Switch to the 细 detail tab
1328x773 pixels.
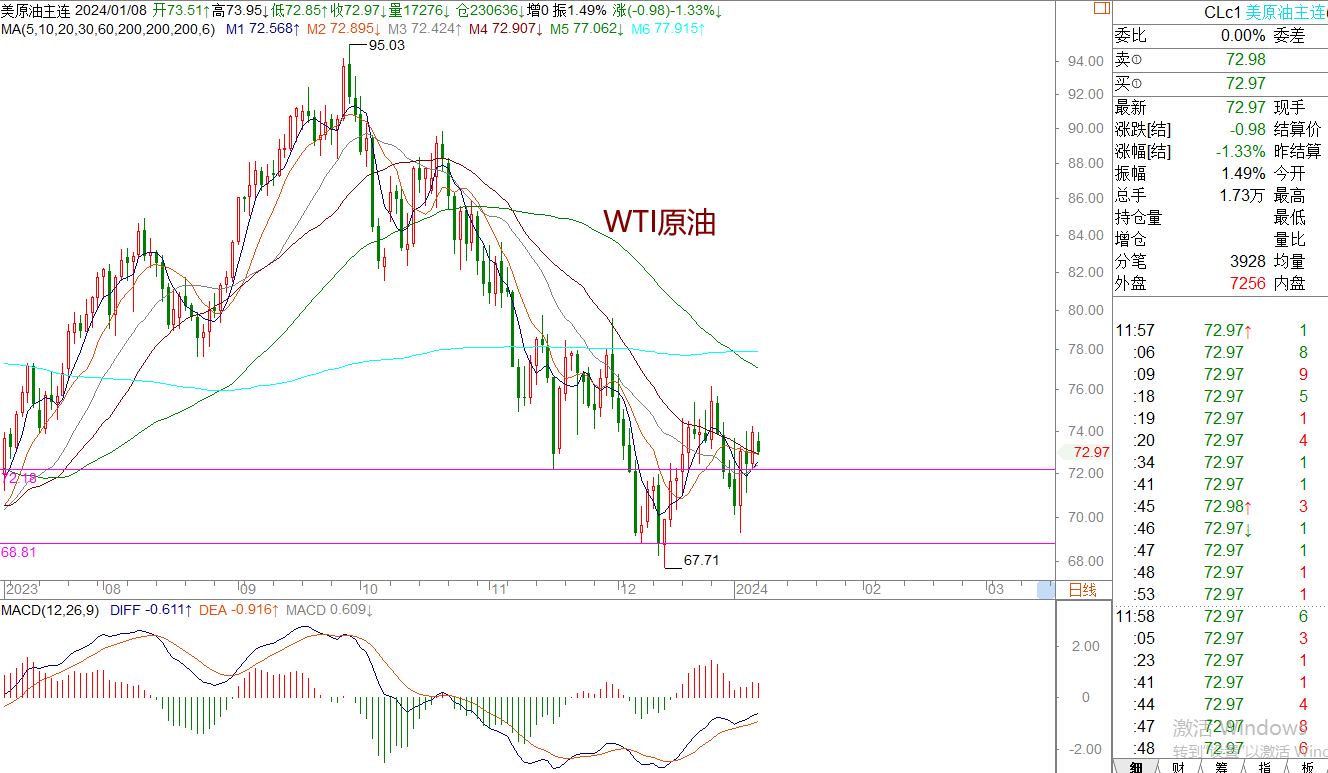(x=1135, y=767)
